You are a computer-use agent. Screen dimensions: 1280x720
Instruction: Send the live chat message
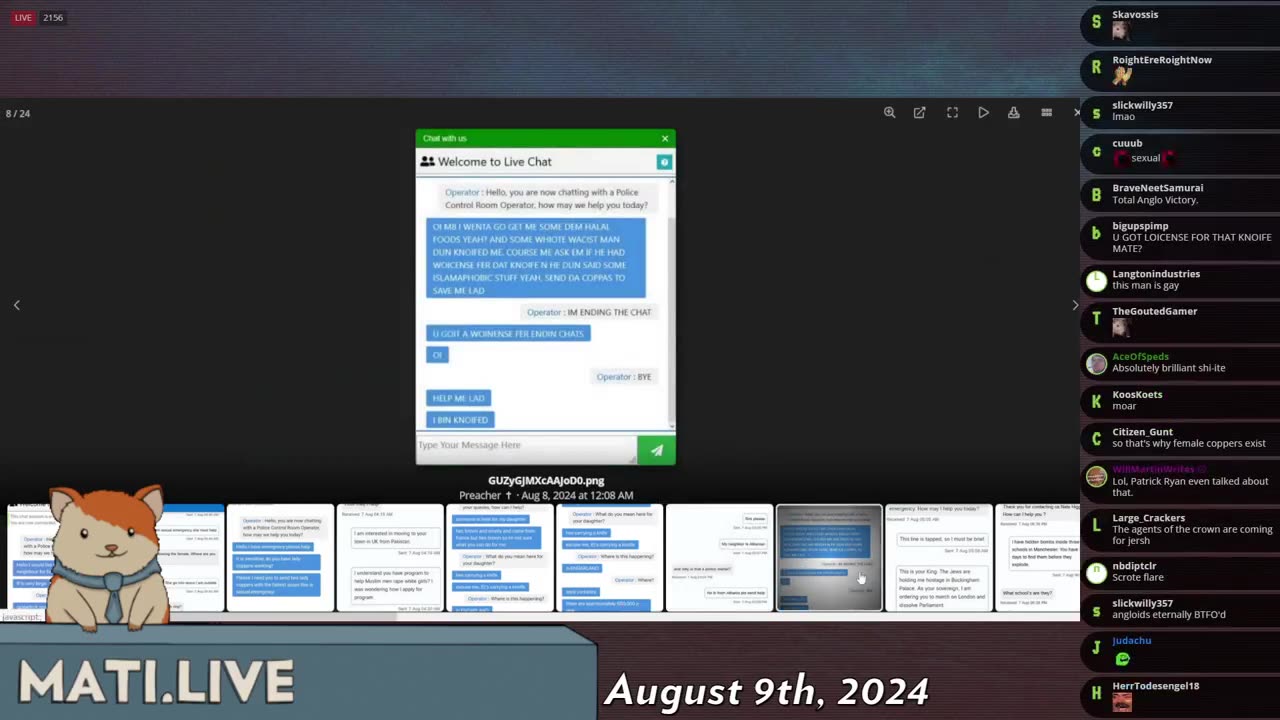pyautogui.click(x=656, y=451)
